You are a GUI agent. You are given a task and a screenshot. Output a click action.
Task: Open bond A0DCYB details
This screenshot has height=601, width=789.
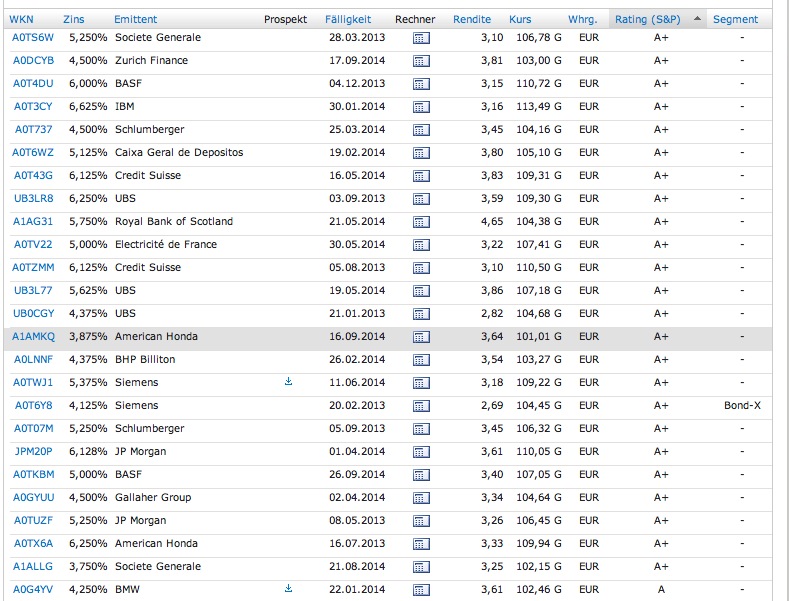(33, 60)
